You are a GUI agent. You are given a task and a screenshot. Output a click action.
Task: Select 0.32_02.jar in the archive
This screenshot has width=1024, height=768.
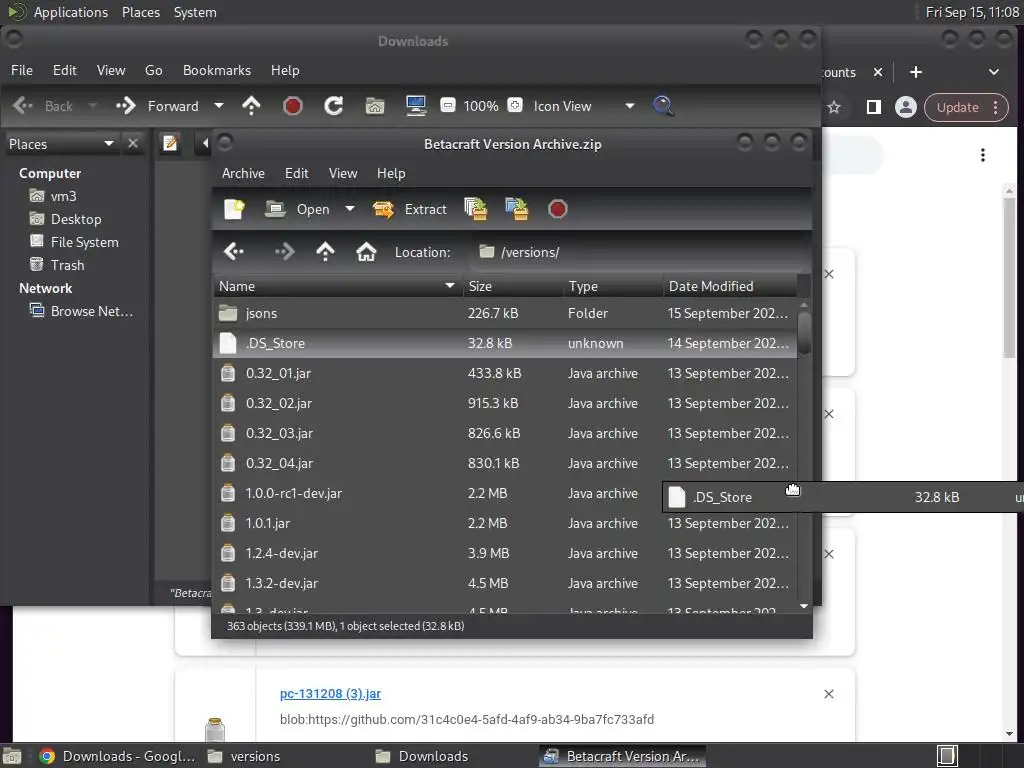(x=505, y=404)
